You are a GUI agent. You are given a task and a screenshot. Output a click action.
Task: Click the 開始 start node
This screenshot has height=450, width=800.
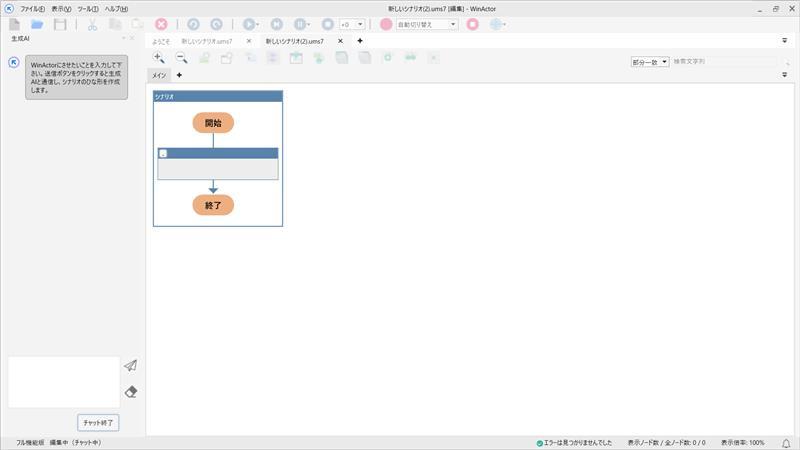tap(213, 123)
